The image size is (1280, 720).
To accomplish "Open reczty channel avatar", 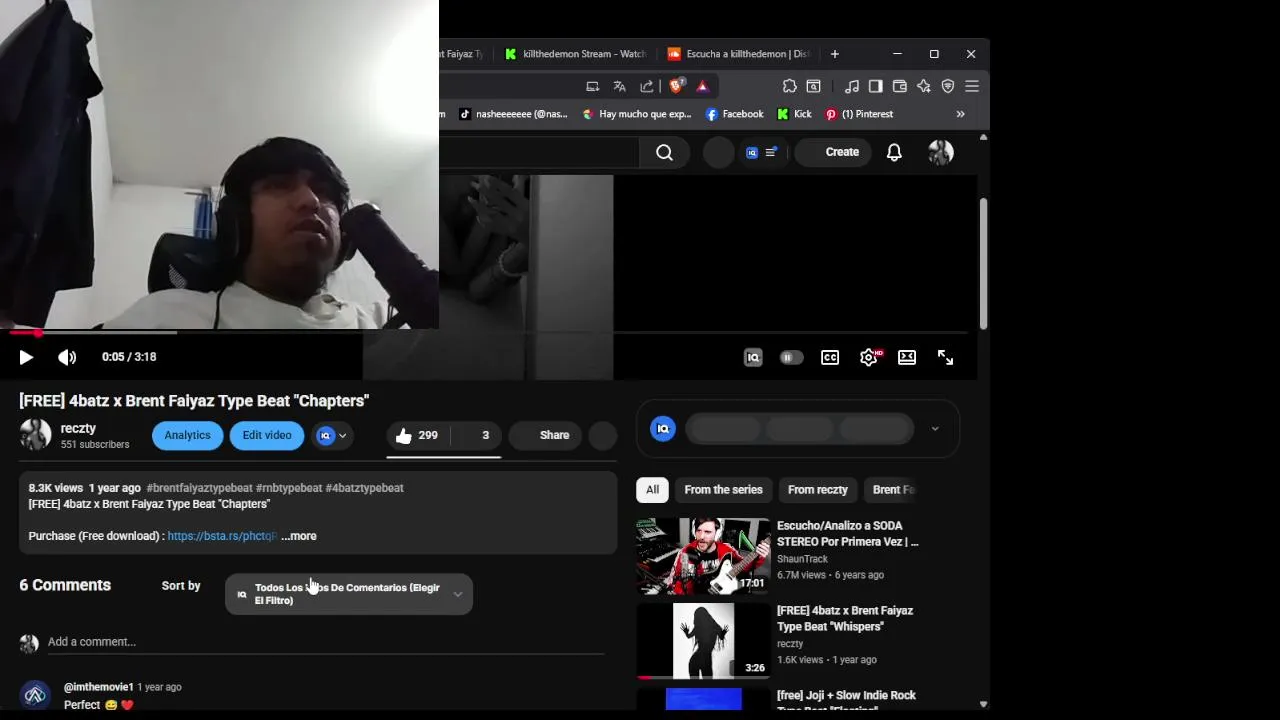I will point(35,435).
